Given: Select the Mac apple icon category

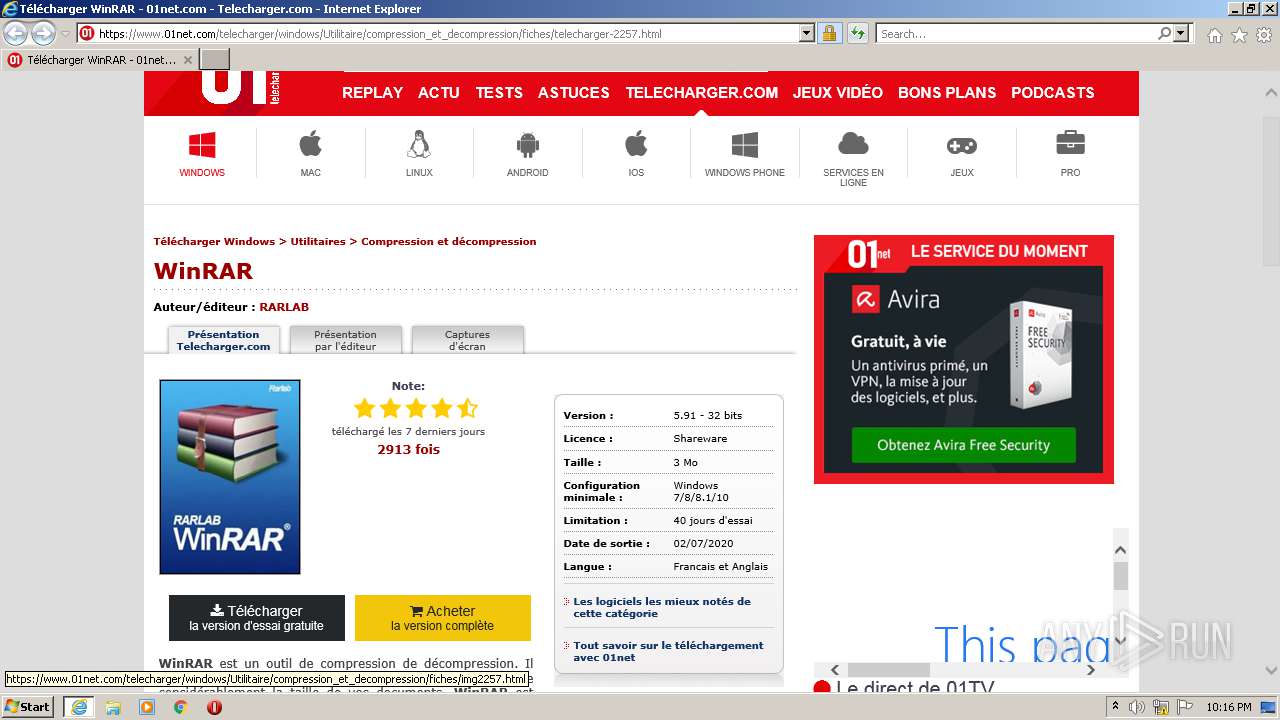Looking at the screenshot, I should point(311,144).
